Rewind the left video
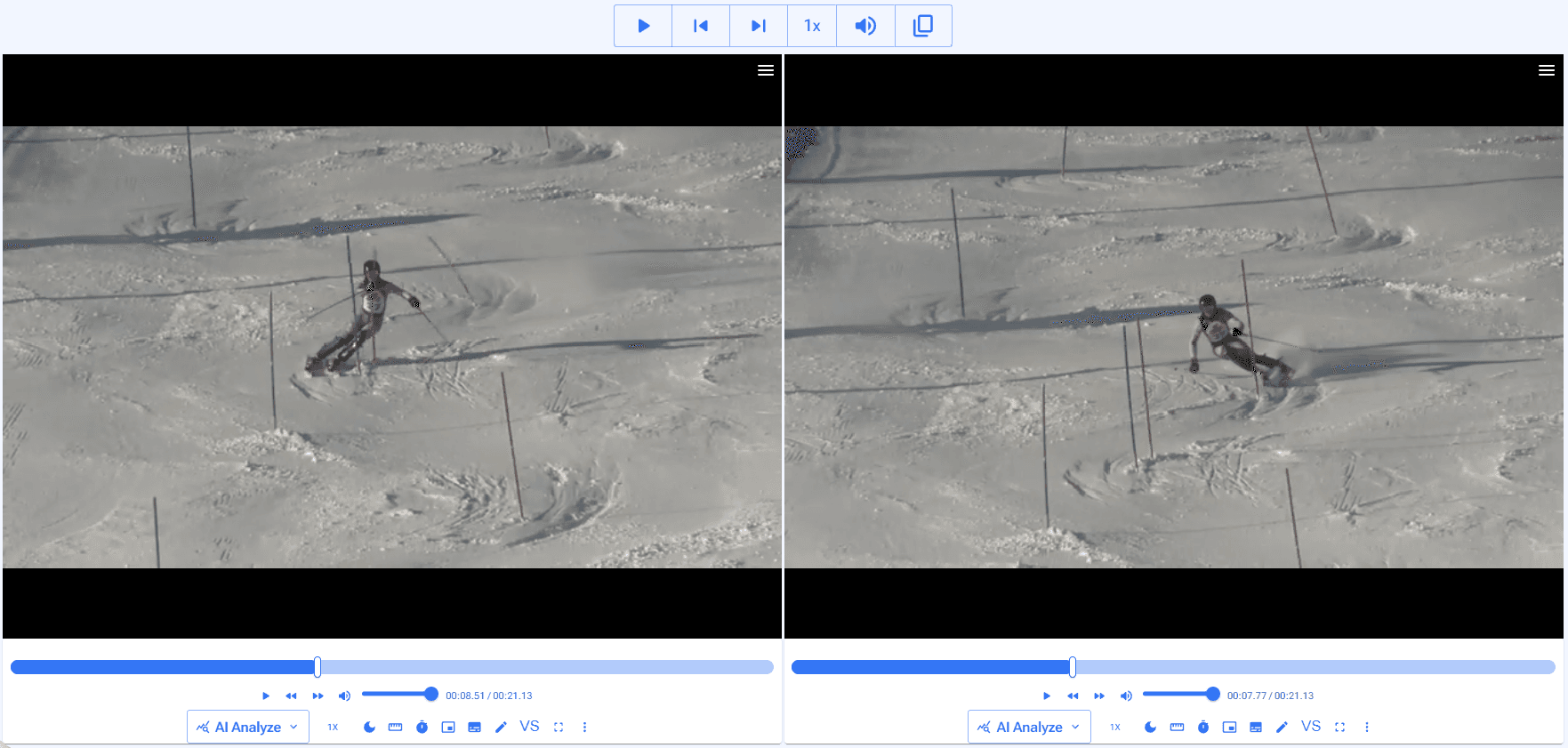Screen dimensions: 1568x748 click(291, 696)
